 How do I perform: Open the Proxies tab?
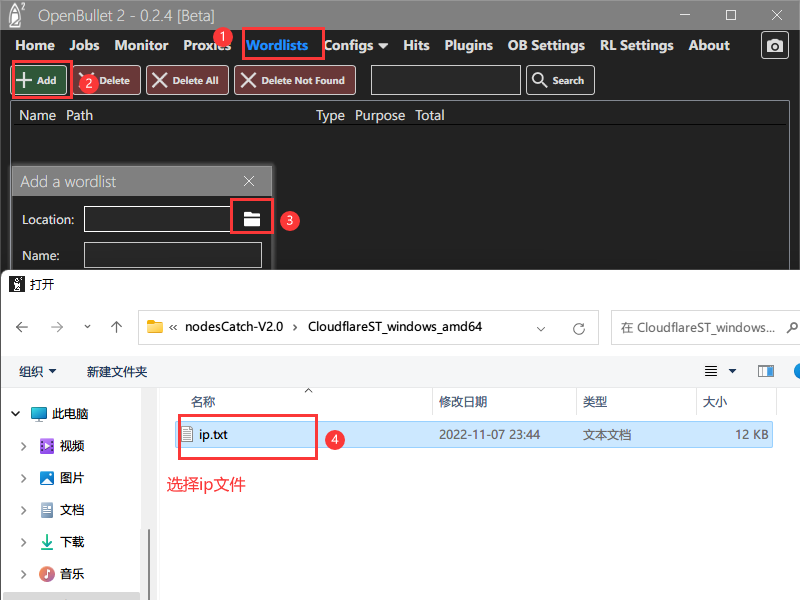point(206,45)
